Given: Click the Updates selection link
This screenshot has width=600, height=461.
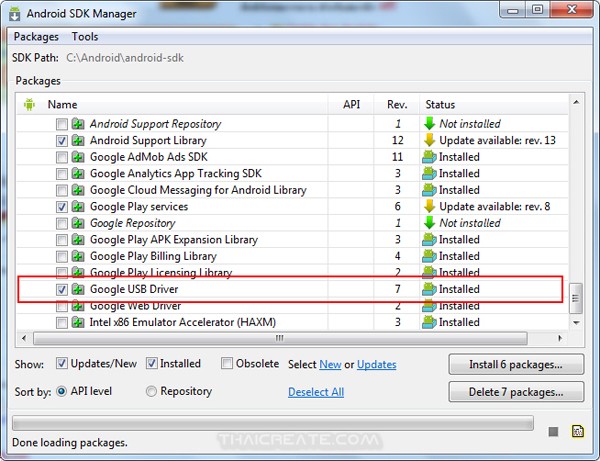Looking at the screenshot, I should [x=377, y=364].
